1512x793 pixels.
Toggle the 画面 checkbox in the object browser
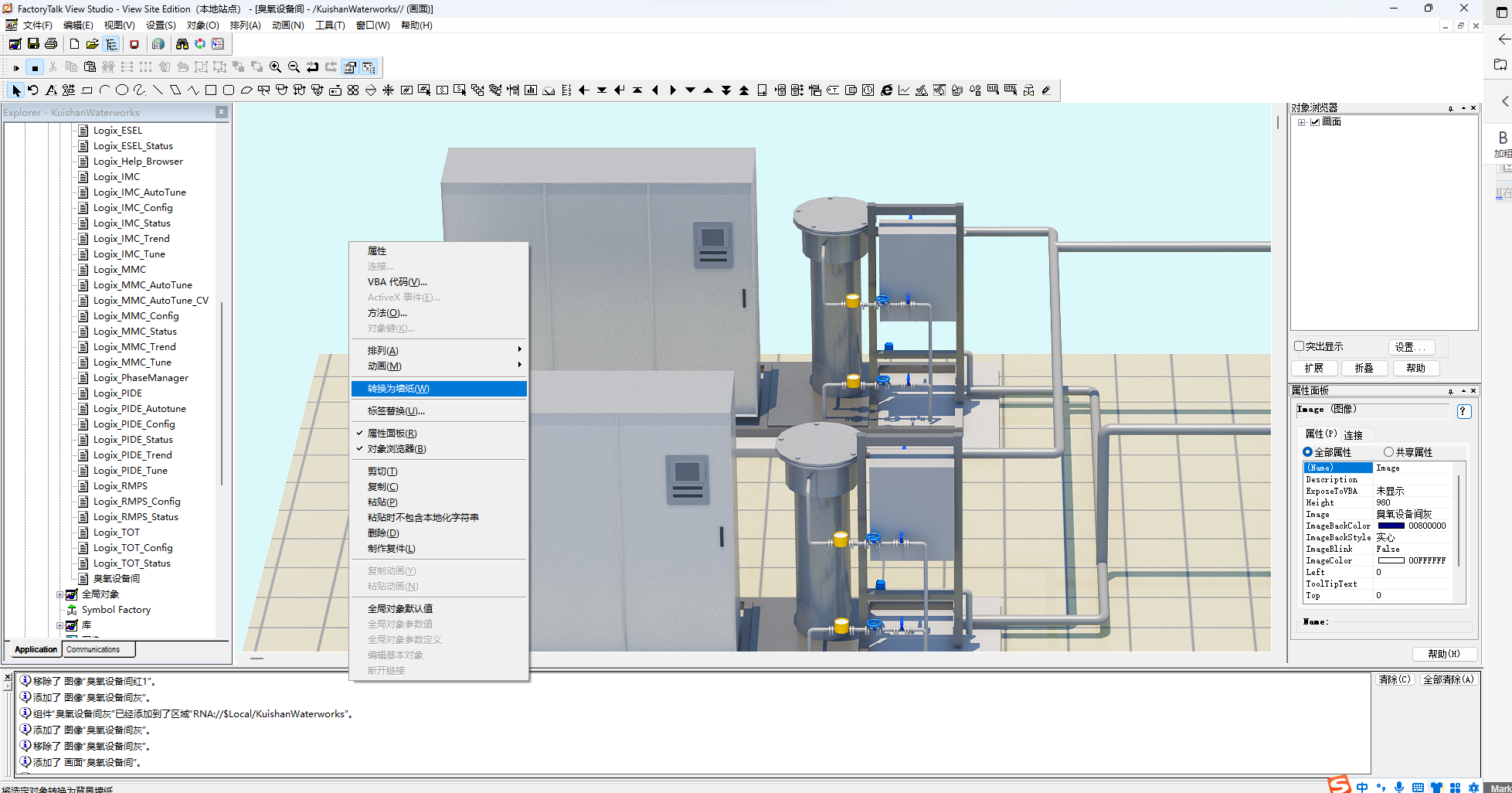1315,122
